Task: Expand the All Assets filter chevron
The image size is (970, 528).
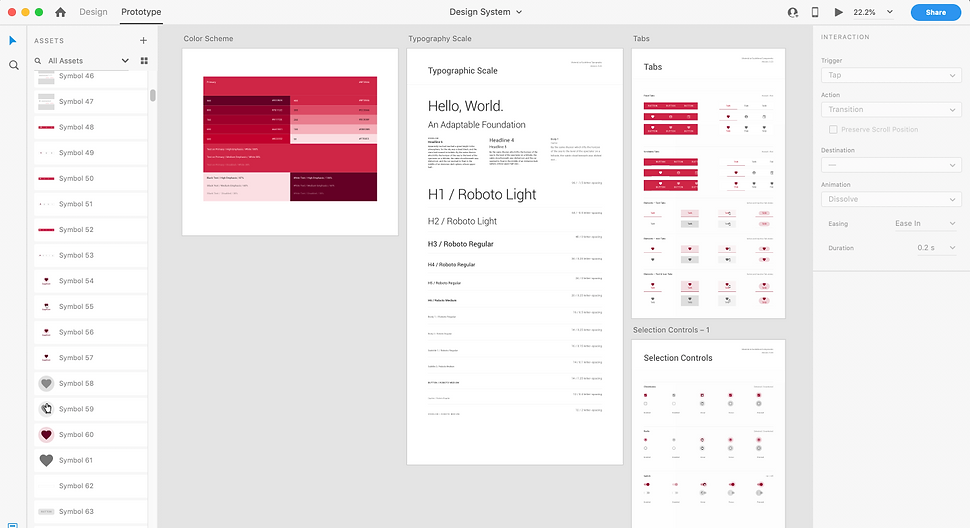Action: point(125,61)
